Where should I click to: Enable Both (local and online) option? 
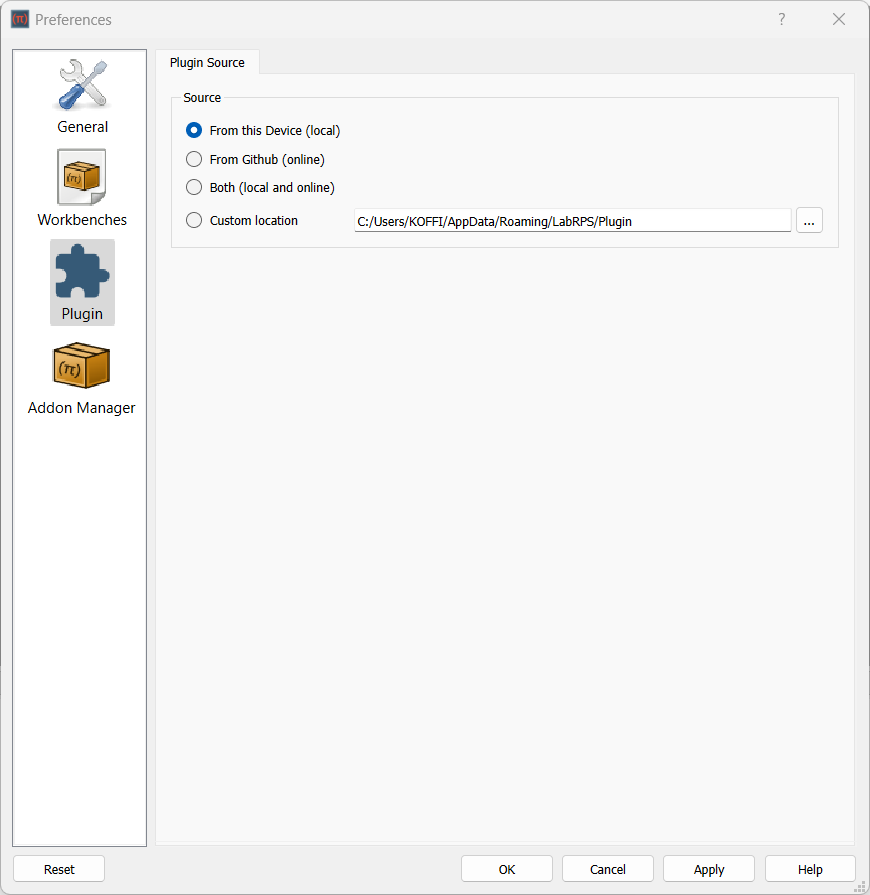point(193,188)
